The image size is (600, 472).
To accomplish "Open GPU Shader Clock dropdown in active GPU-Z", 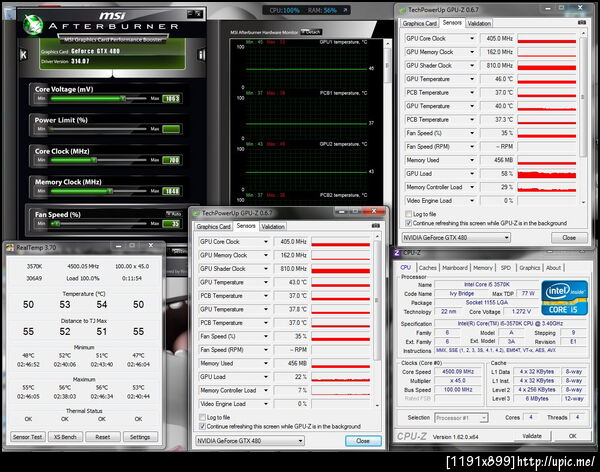I will [266, 269].
